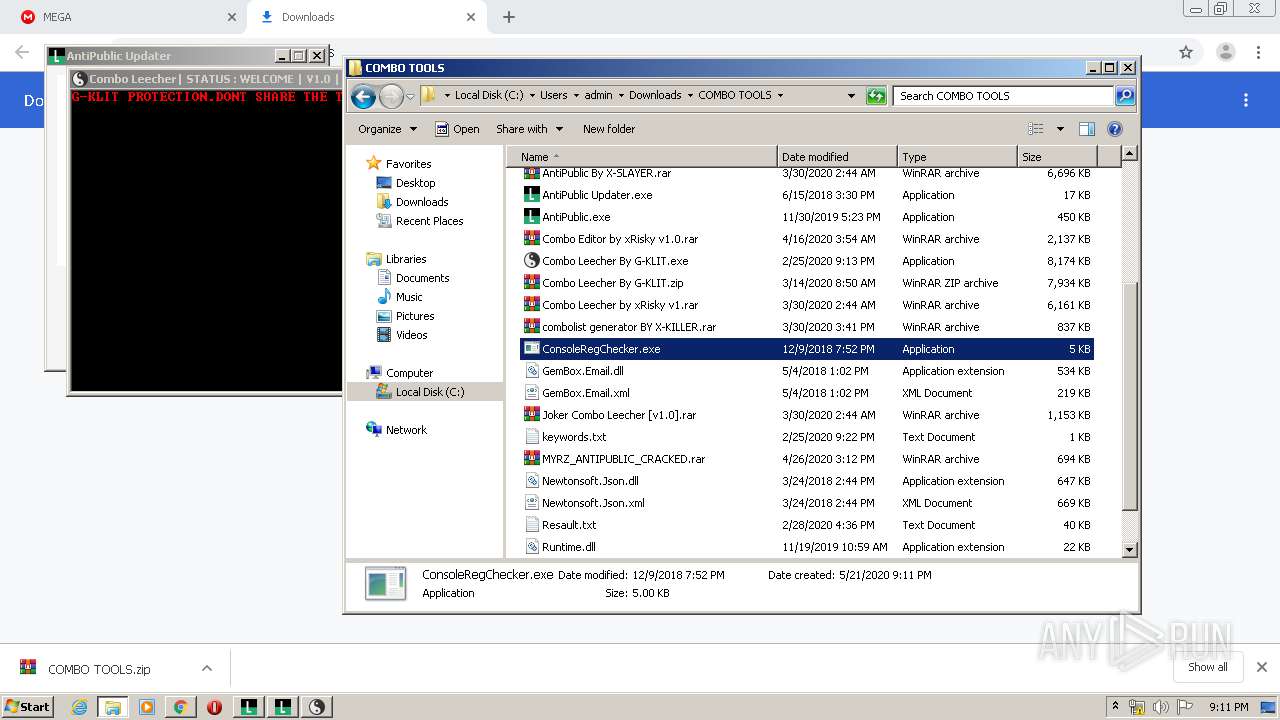
Task: Switch to the Downloads browser tab
Action: click(365, 17)
